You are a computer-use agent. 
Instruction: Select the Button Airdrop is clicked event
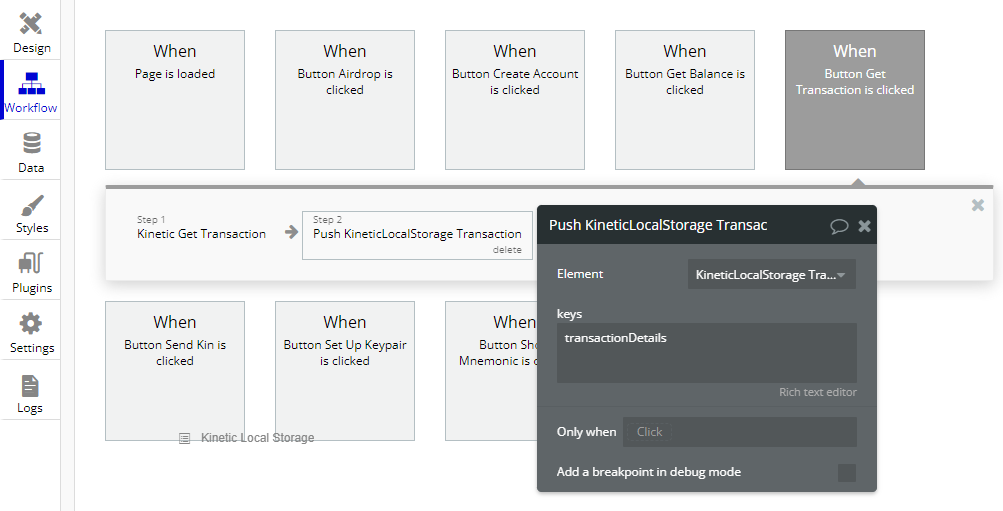pyautogui.click(x=345, y=100)
